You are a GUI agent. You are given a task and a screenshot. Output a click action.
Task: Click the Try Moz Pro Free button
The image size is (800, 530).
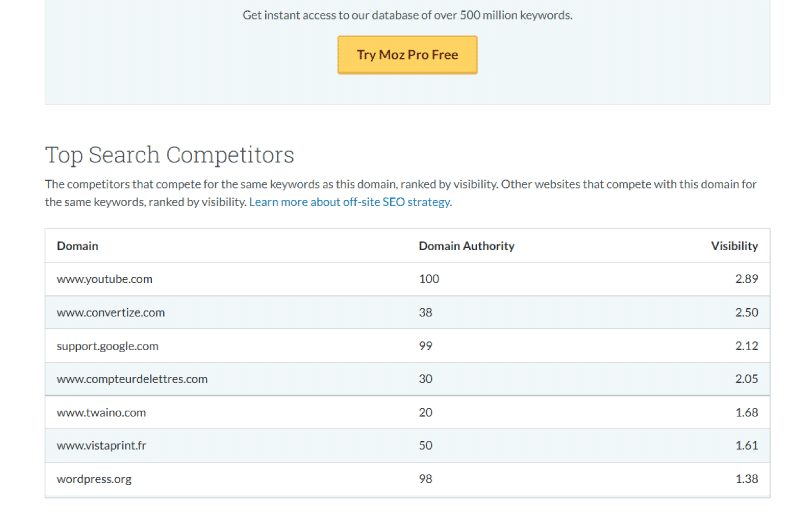(407, 55)
